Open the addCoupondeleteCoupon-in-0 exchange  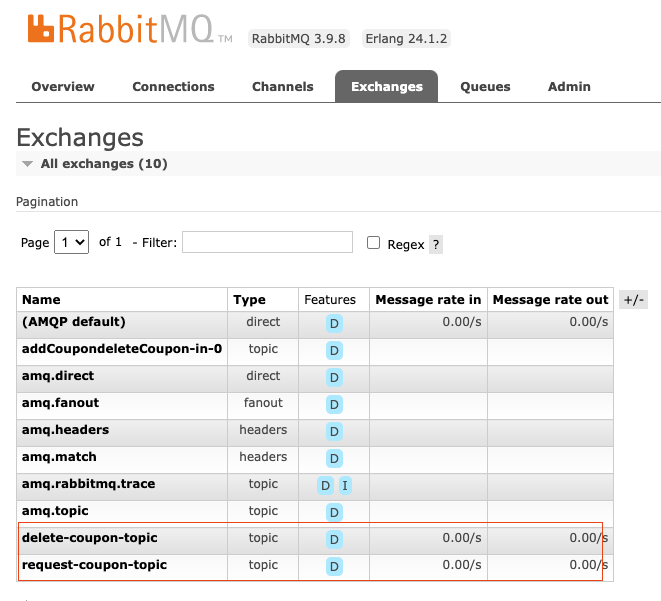pos(121,349)
